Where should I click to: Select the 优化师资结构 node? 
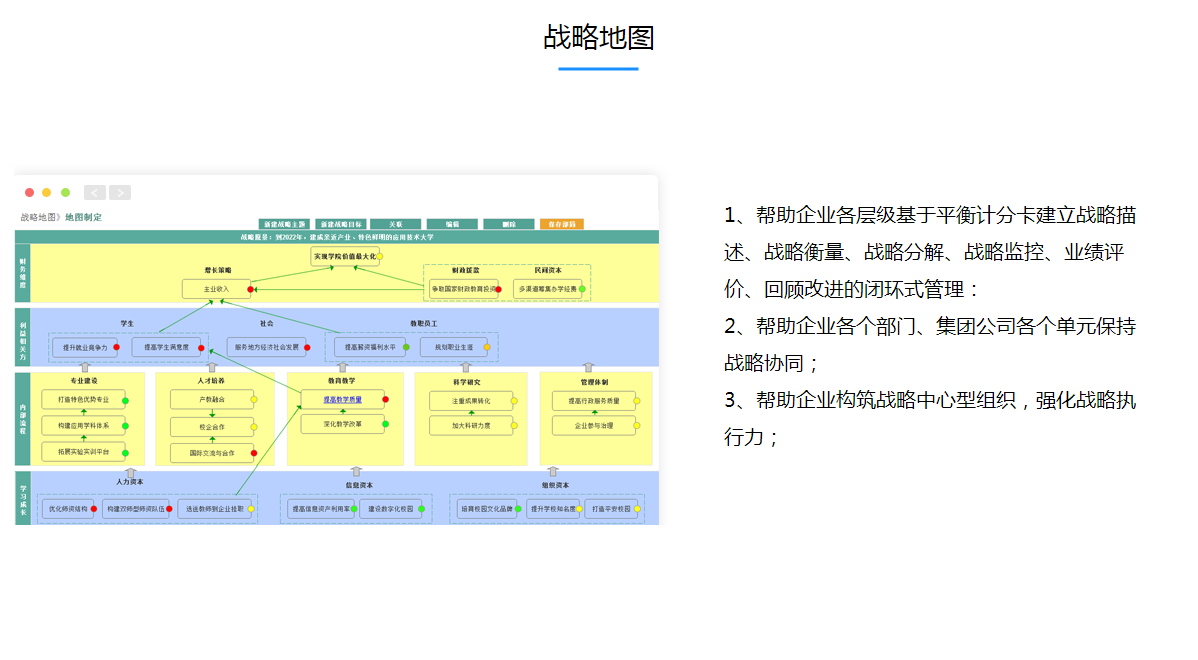pos(68,509)
